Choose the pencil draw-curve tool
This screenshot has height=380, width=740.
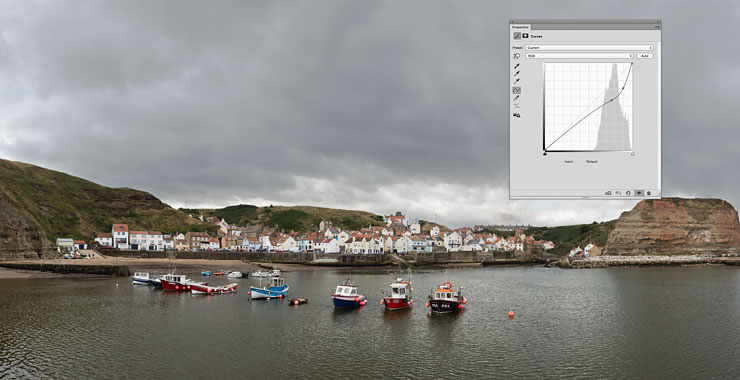click(517, 98)
